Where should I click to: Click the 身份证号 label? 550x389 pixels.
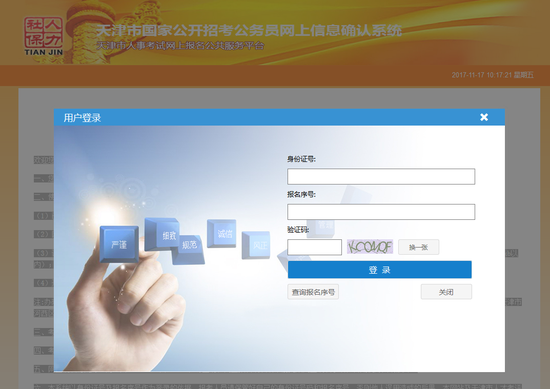(301, 159)
